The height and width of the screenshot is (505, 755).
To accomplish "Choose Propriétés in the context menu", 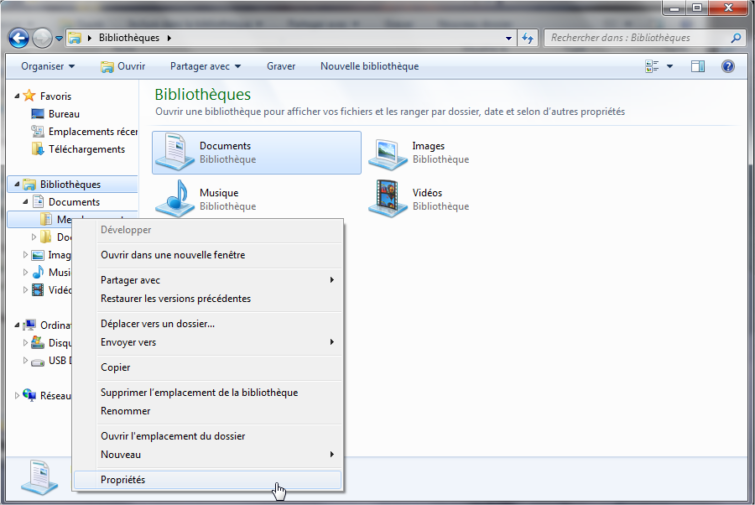I will (207, 479).
